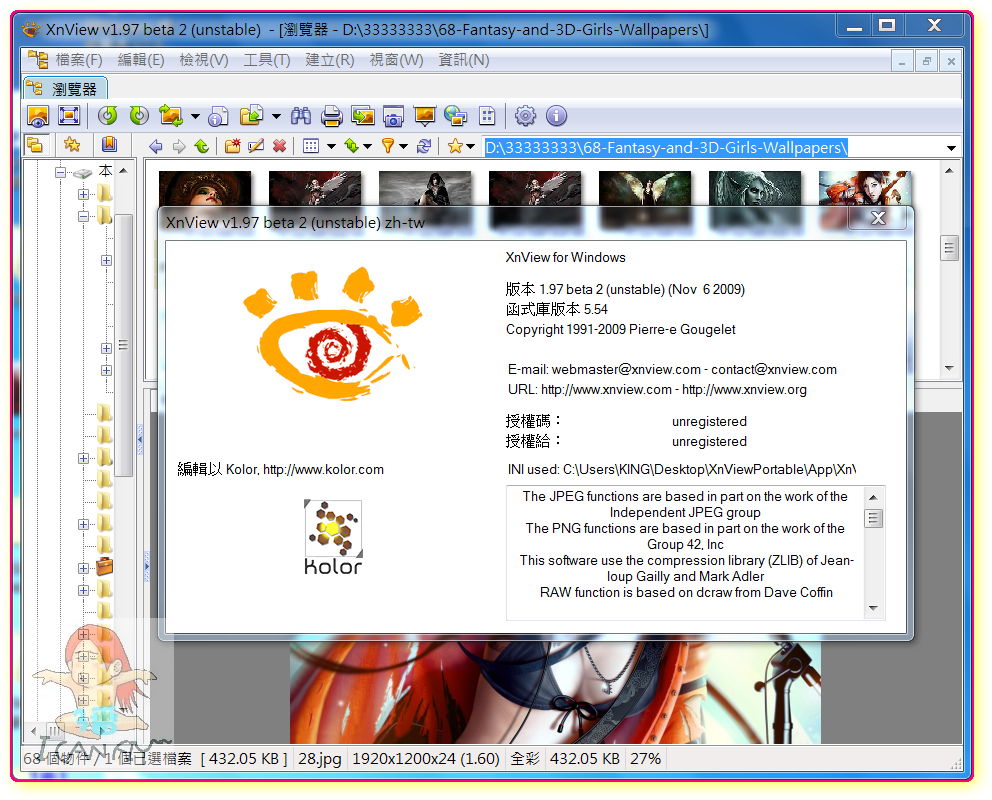Select the first thumbnail in browser

204,188
